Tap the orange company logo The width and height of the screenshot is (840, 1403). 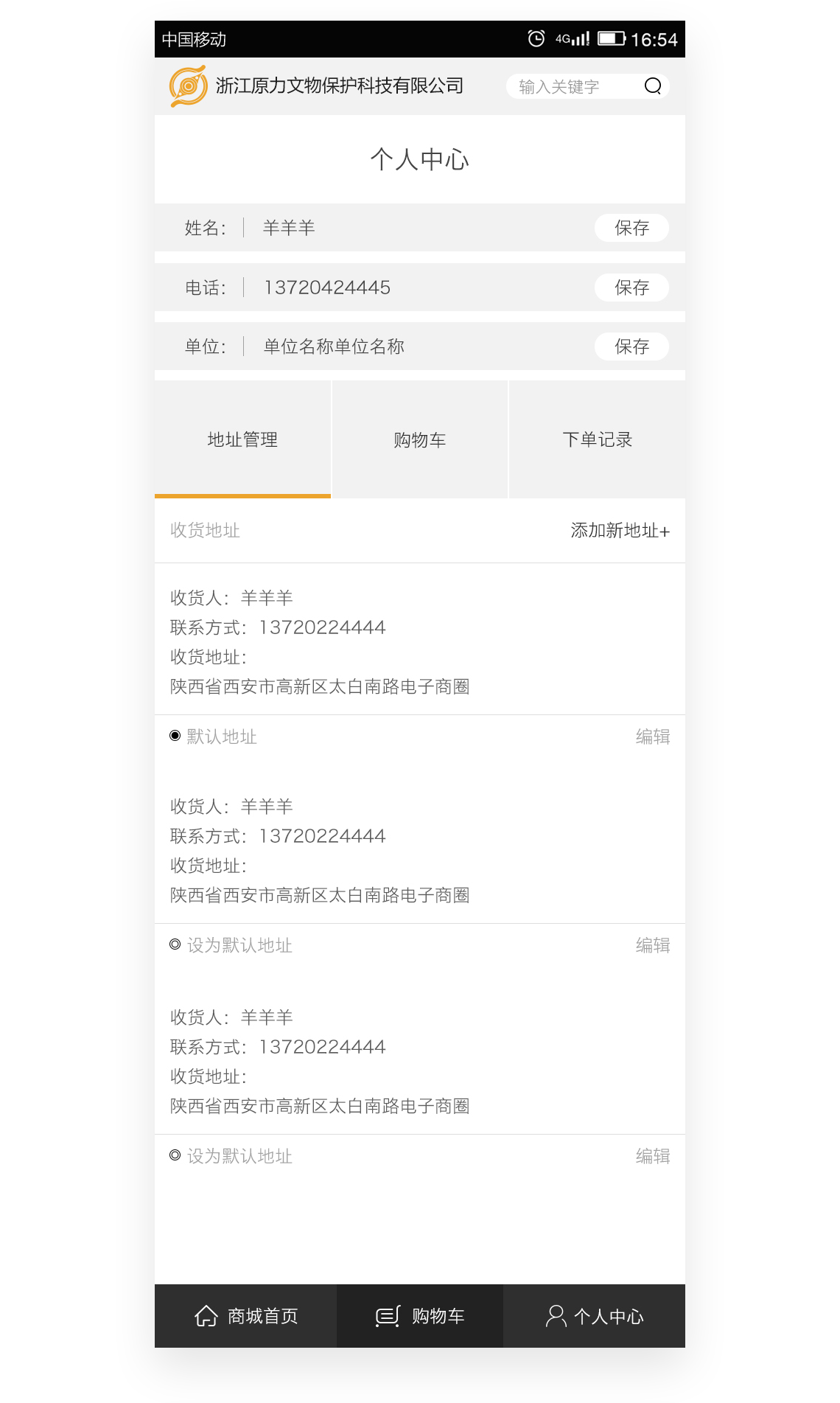pos(188,86)
